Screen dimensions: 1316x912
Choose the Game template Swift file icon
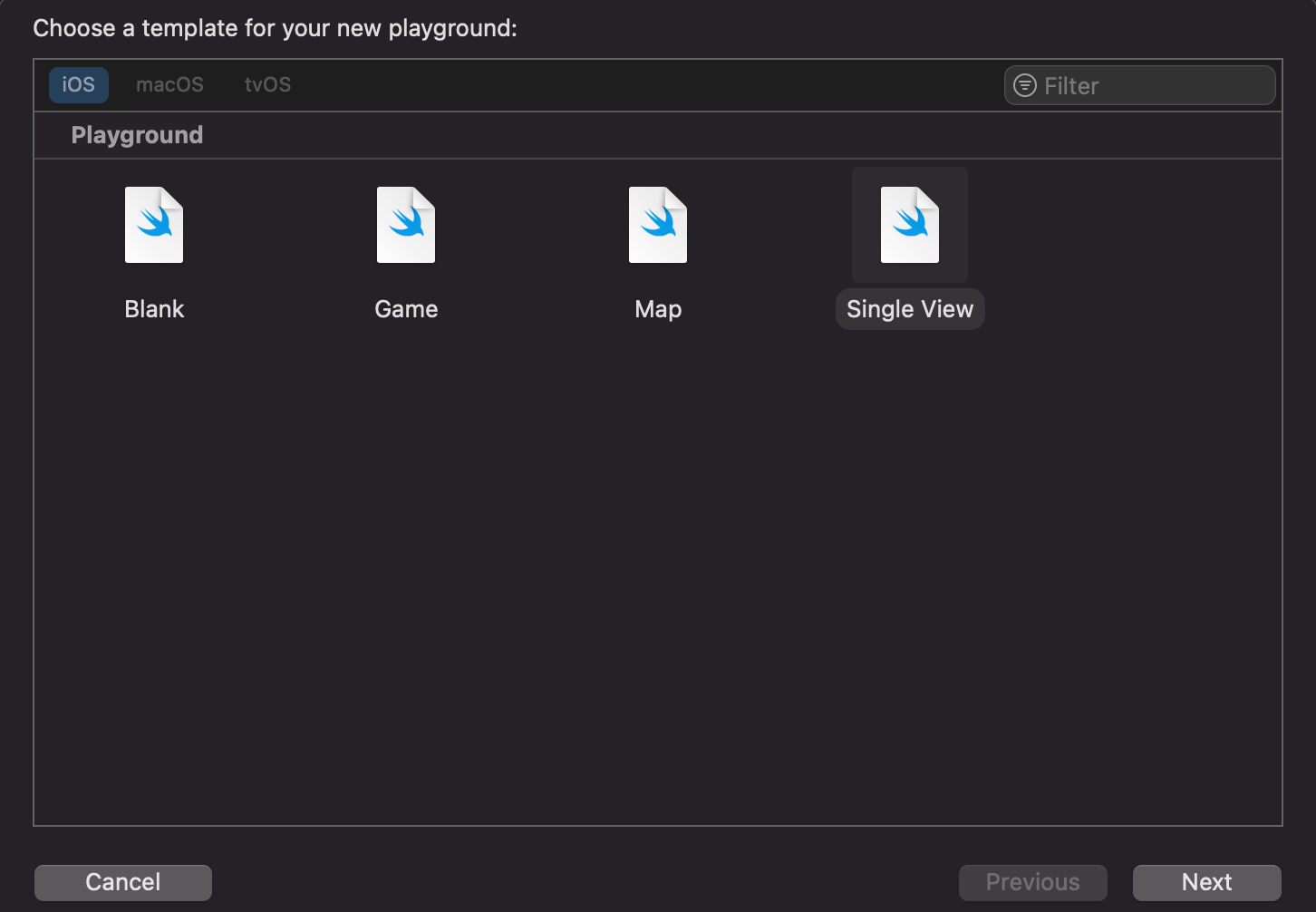[x=406, y=225]
